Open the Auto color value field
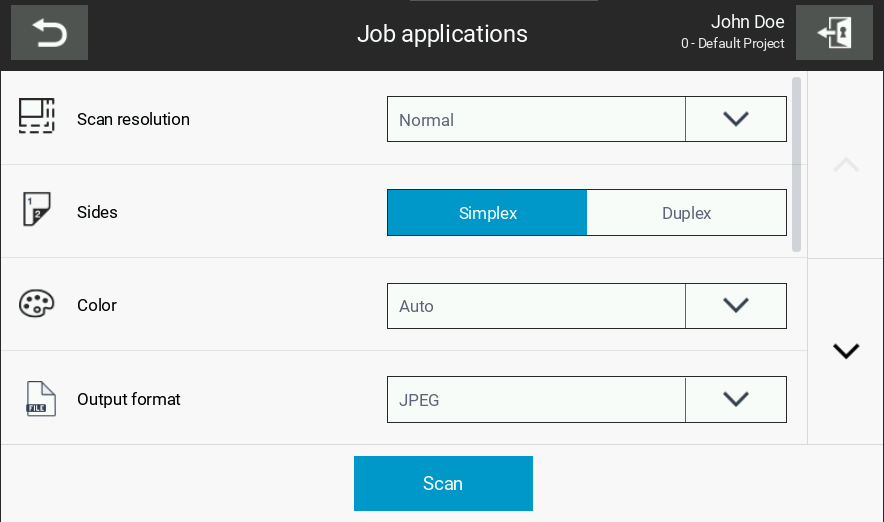 (x=536, y=306)
